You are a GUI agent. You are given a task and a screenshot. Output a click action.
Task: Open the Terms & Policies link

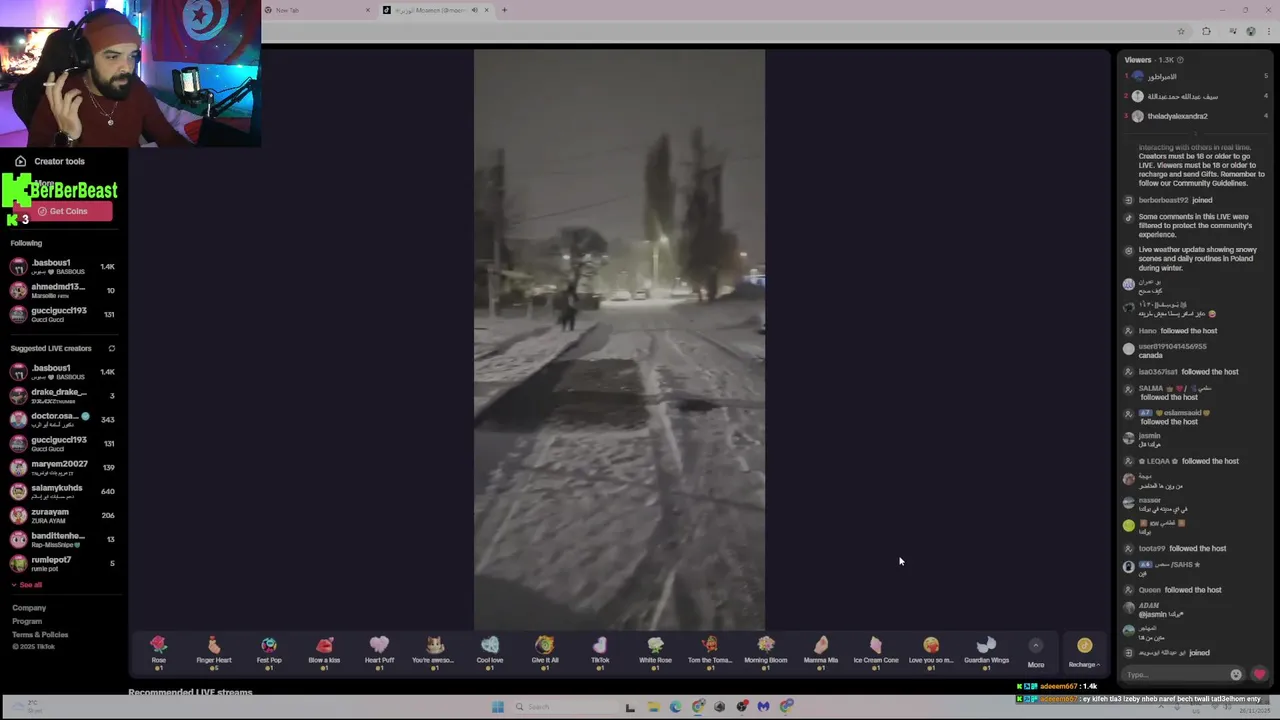40,635
